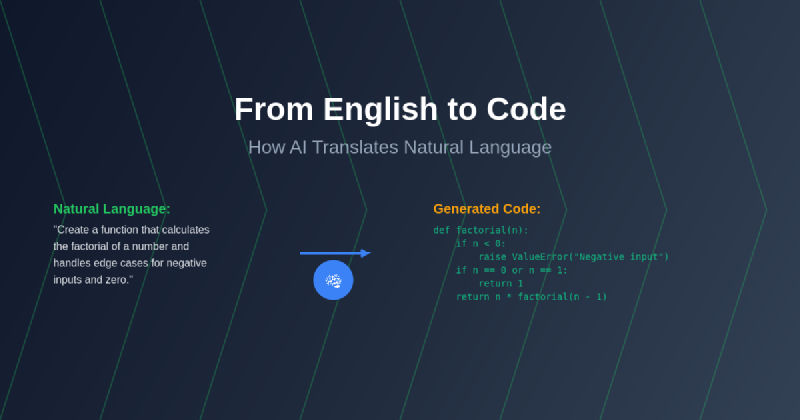Click the word "Translates" in the subtitle
The height and width of the screenshot is (420, 800).
(x=354, y=148)
